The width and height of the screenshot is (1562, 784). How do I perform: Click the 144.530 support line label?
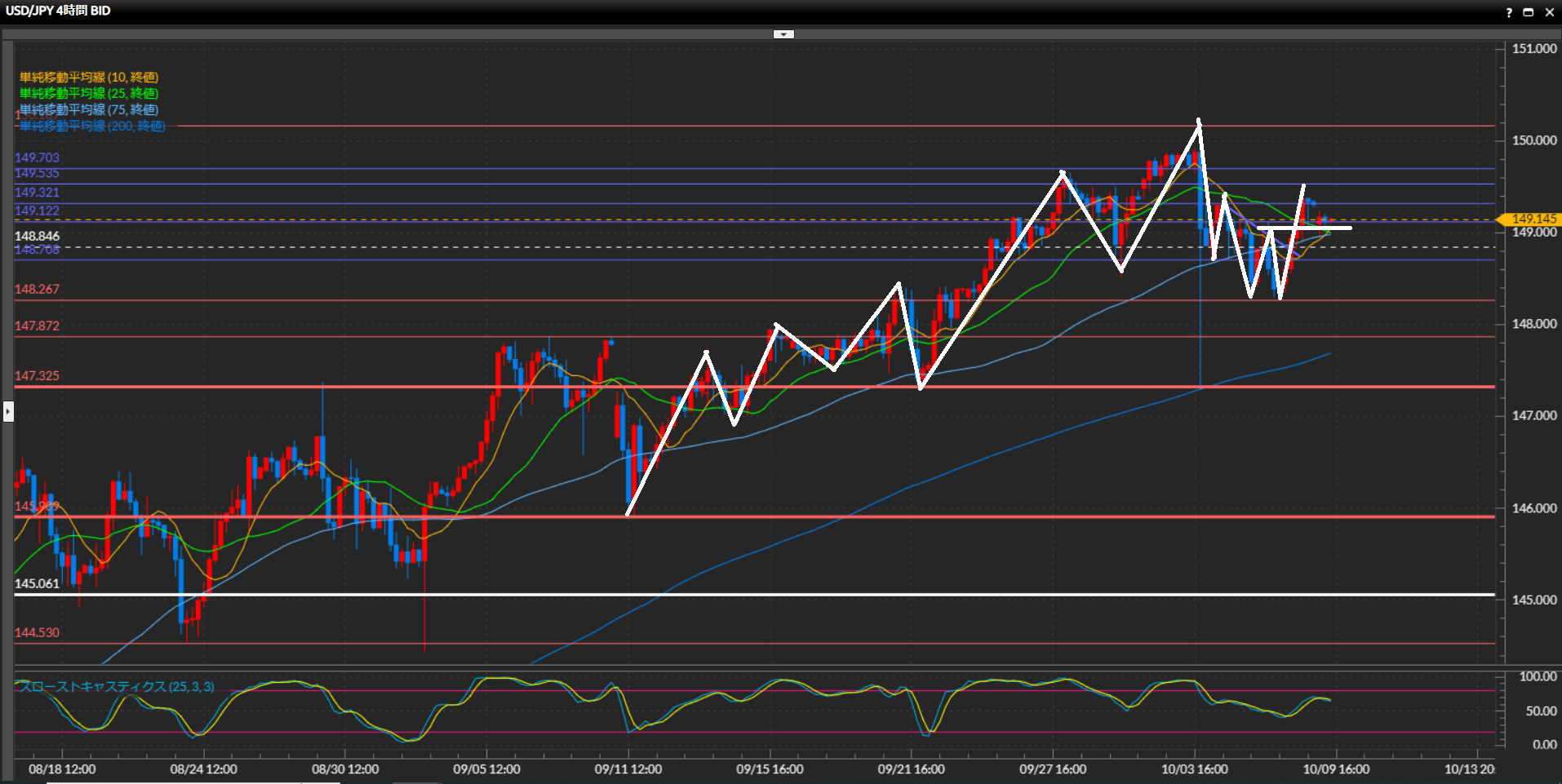[x=37, y=632]
